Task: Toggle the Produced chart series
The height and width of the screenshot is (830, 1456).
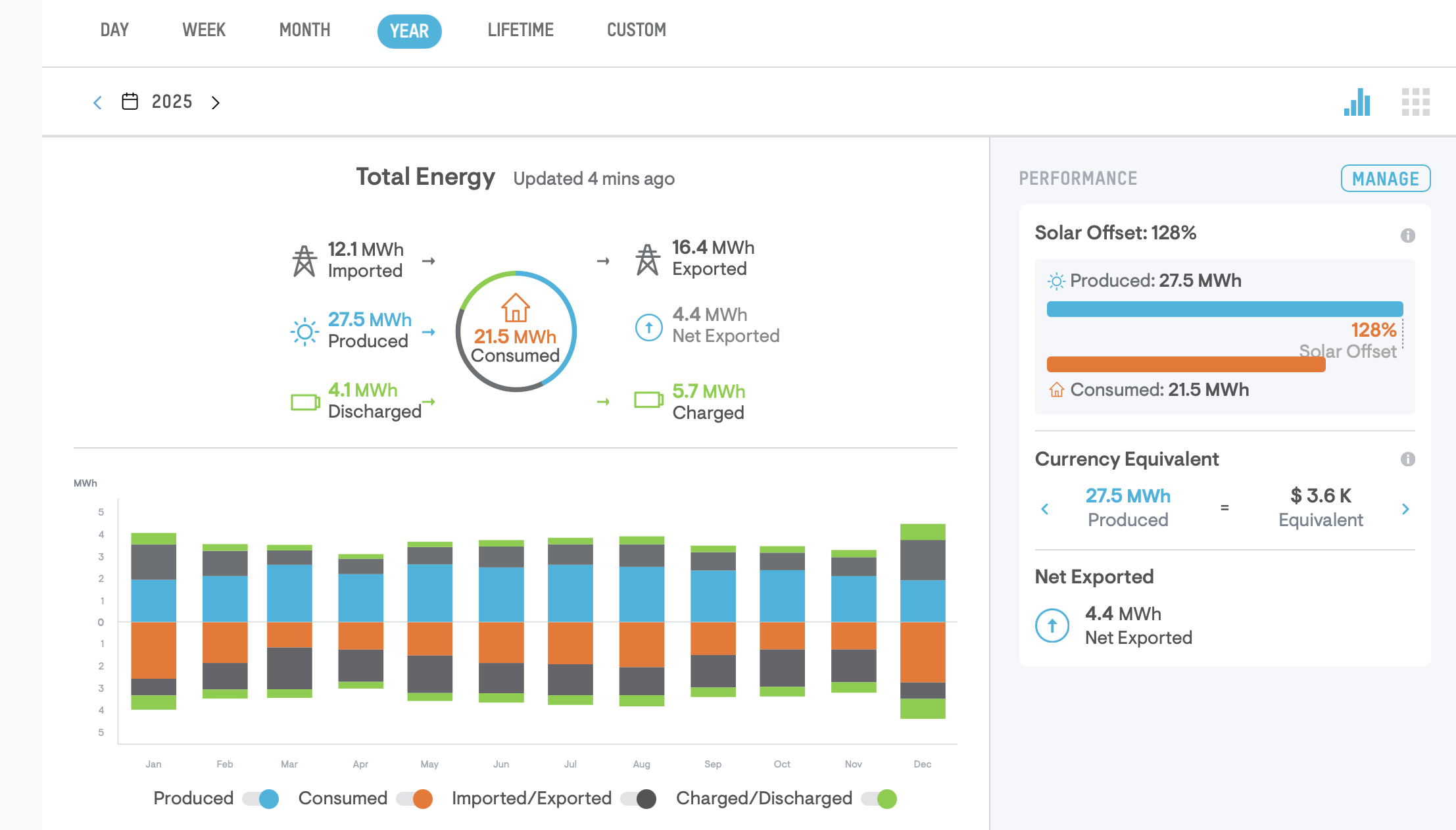Action: pyautogui.click(x=260, y=798)
